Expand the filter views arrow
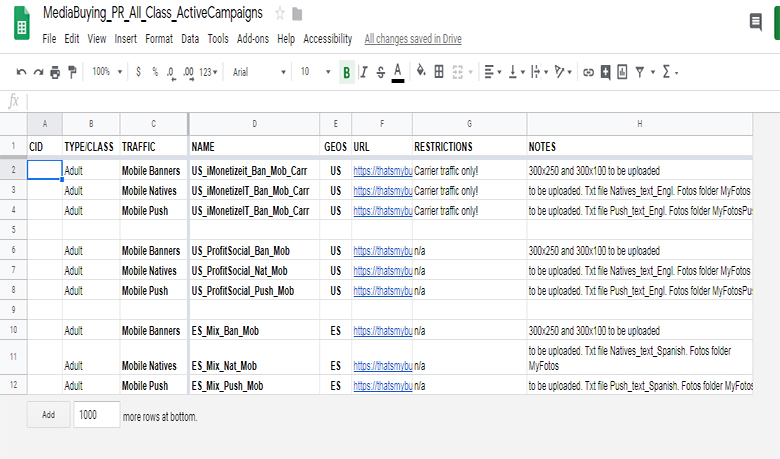The width and height of the screenshot is (780, 459). (653, 73)
